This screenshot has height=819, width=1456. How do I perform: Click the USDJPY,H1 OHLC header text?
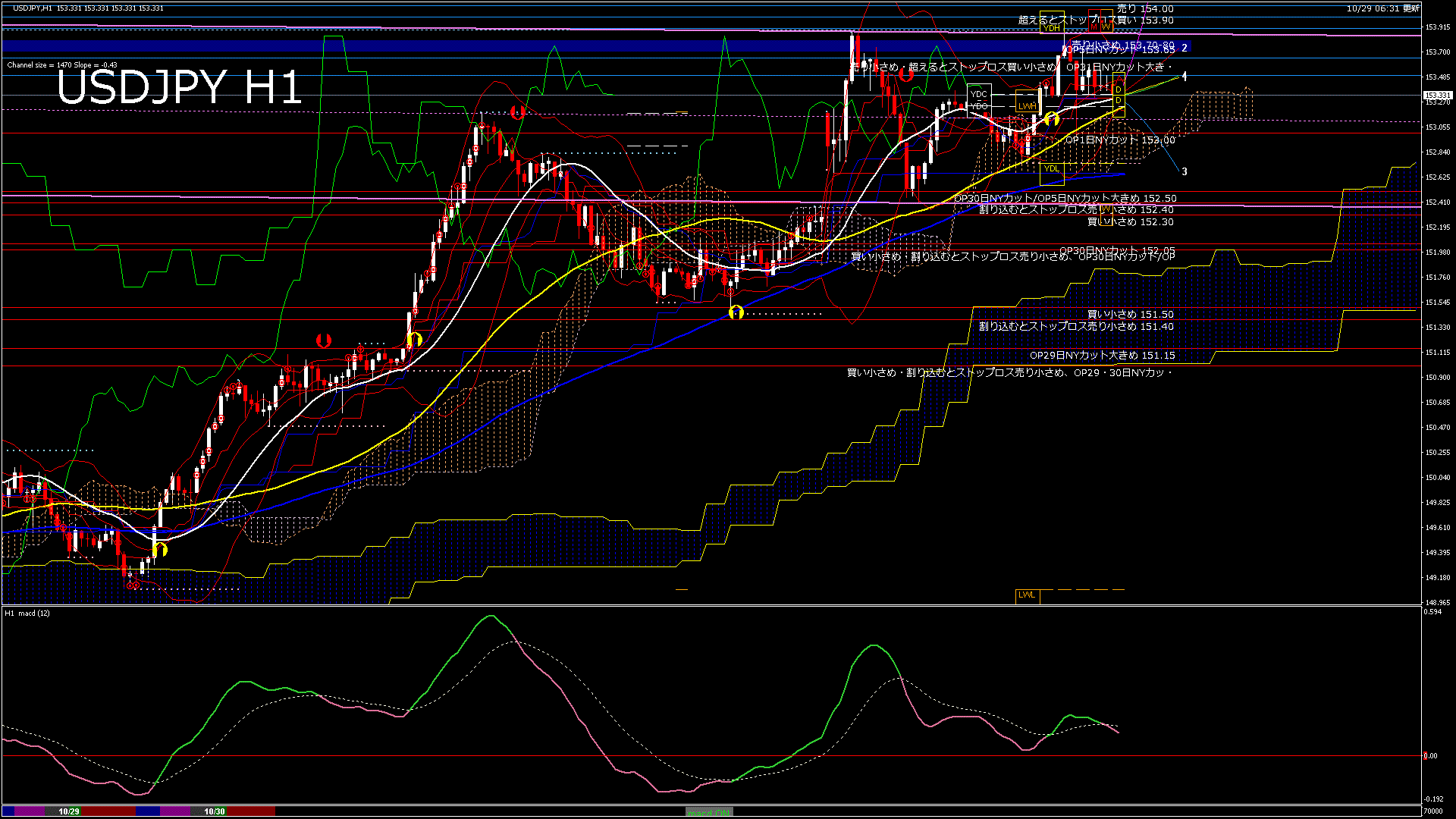(88, 8)
